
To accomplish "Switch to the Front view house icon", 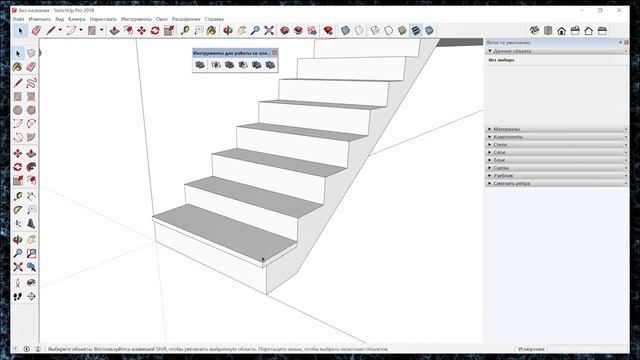I will pos(562,31).
